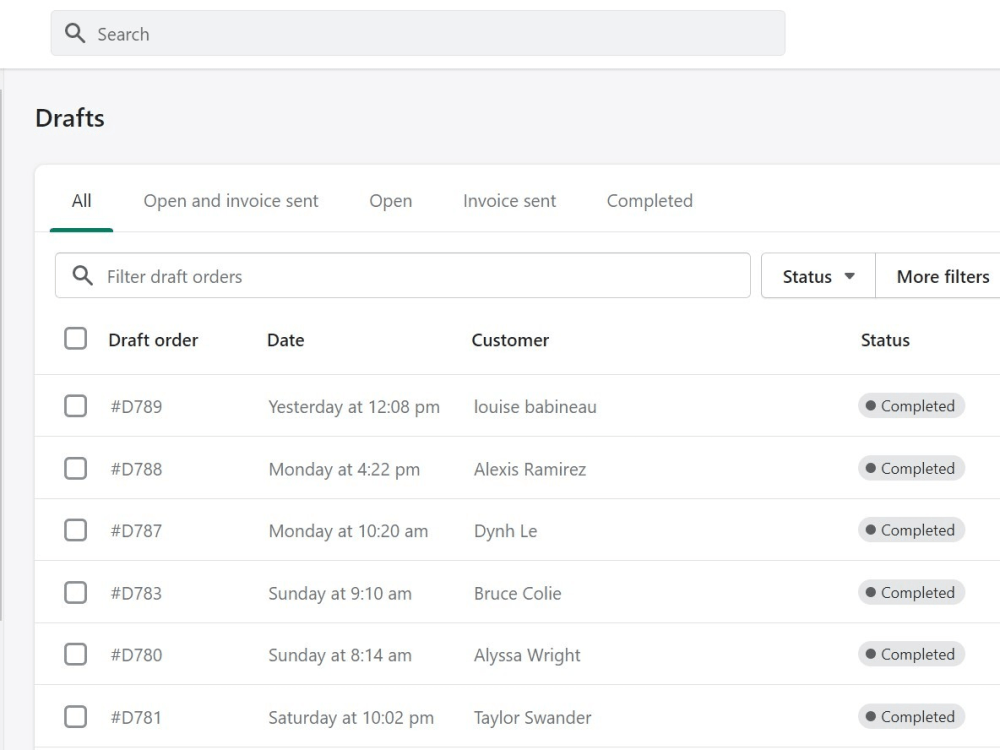The width and height of the screenshot is (1000, 750).
Task: Open draft order #D788
Action: point(136,469)
